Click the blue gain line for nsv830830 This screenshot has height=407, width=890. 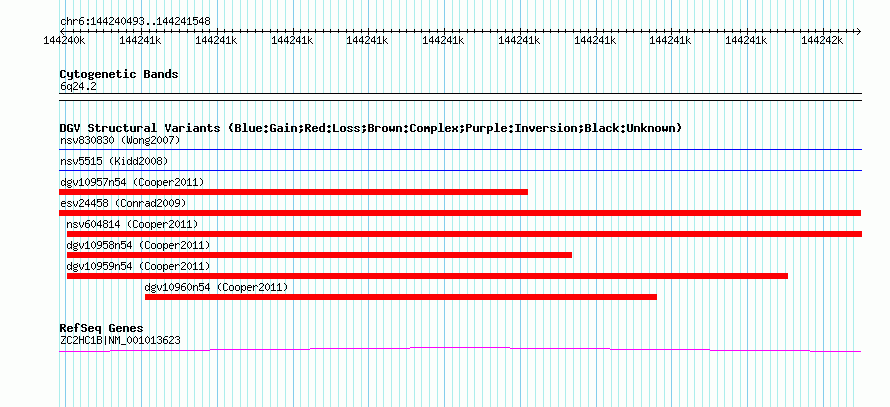460,150
